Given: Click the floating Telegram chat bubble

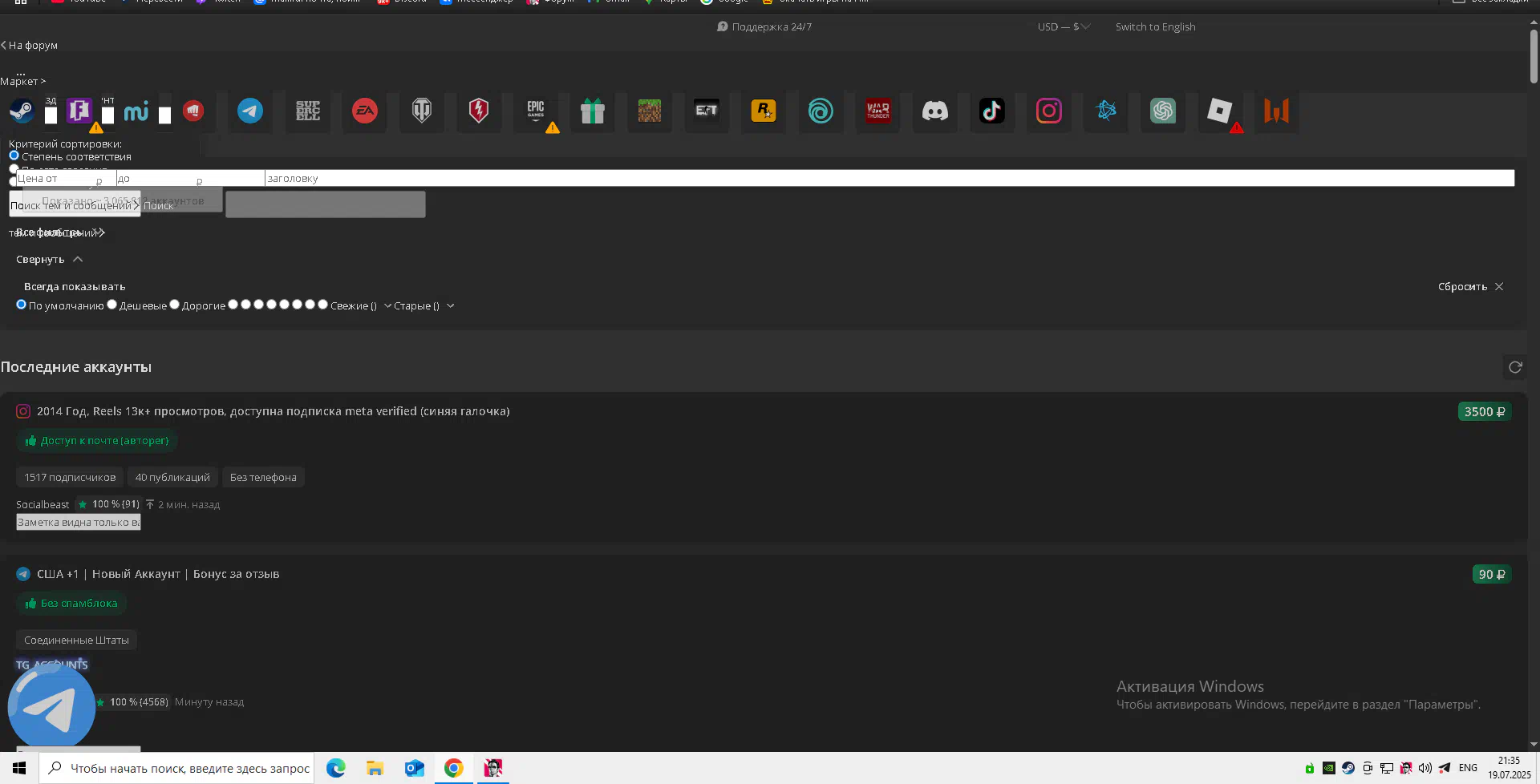Looking at the screenshot, I should [x=51, y=709].
